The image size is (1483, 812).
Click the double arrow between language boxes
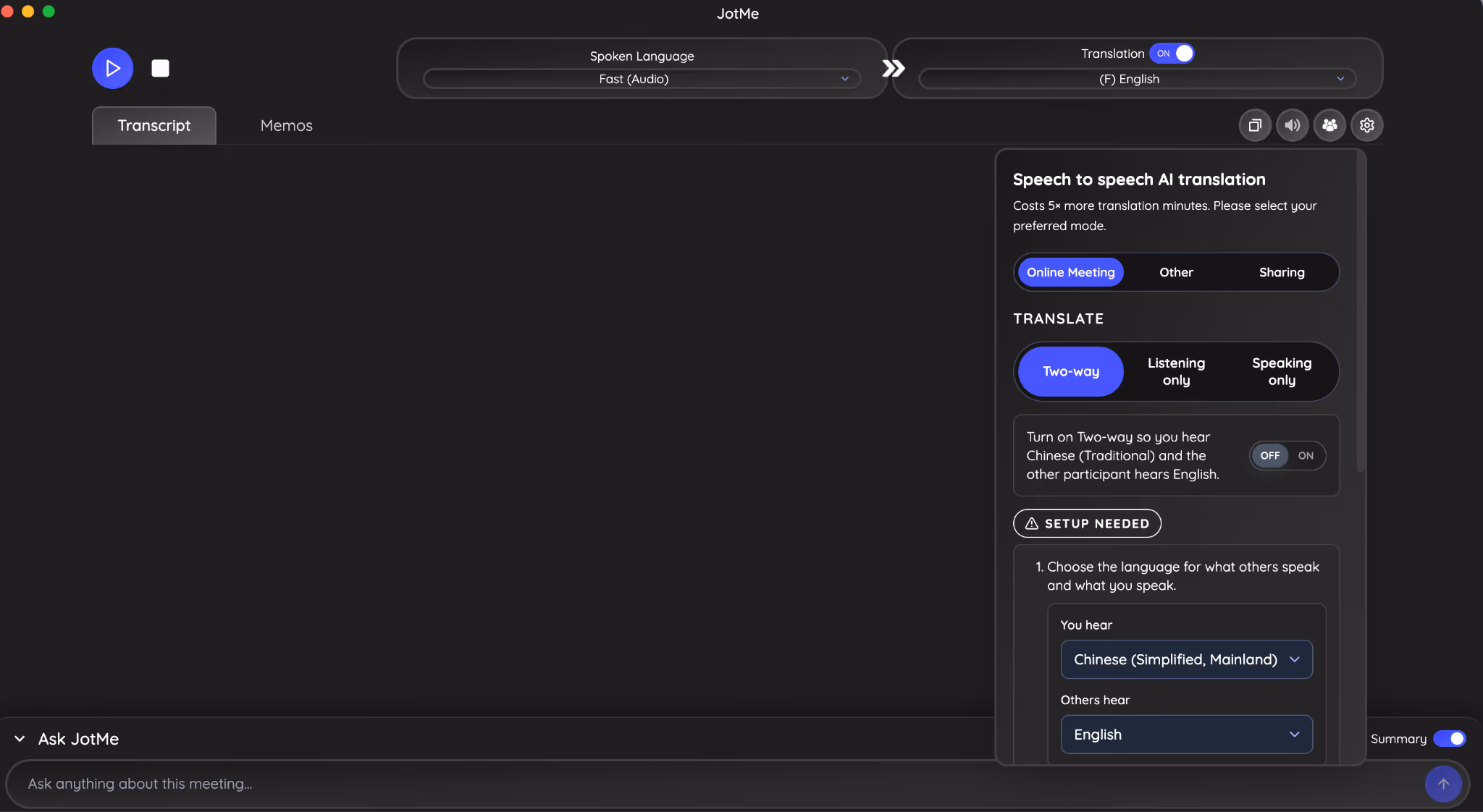click(893, 68)
